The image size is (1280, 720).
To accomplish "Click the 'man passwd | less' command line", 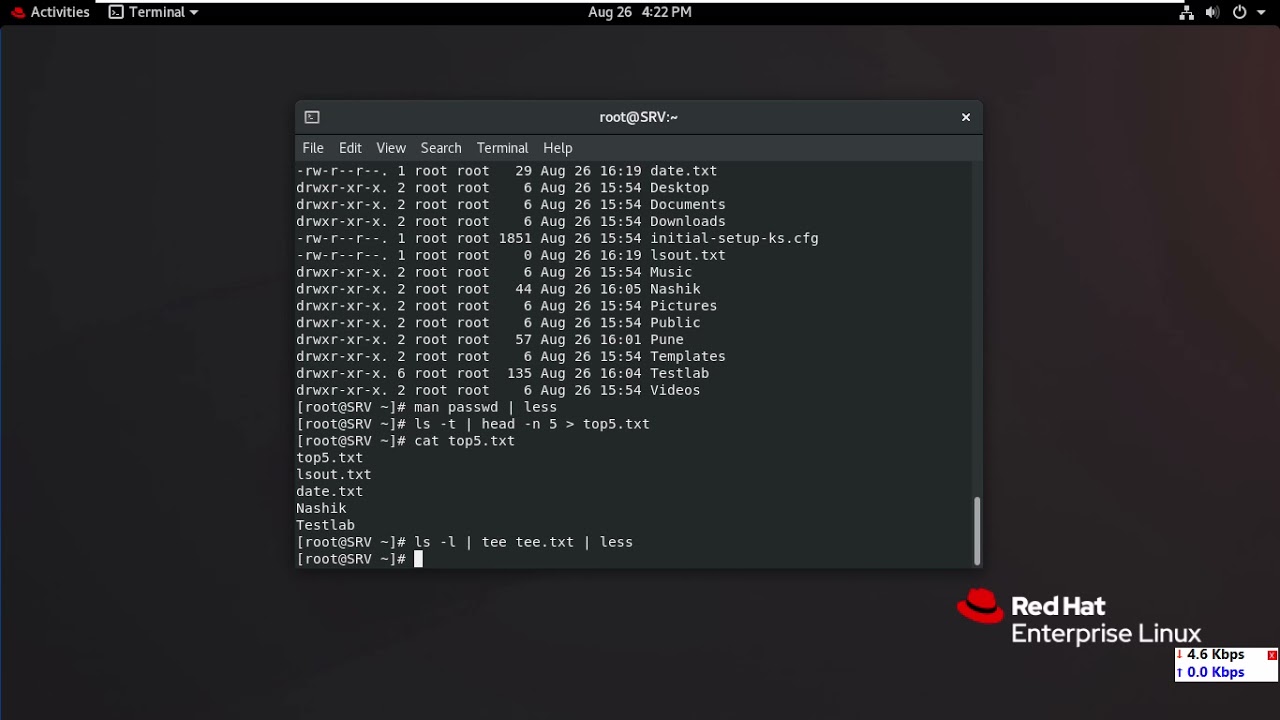I will (x=485, y=407).
